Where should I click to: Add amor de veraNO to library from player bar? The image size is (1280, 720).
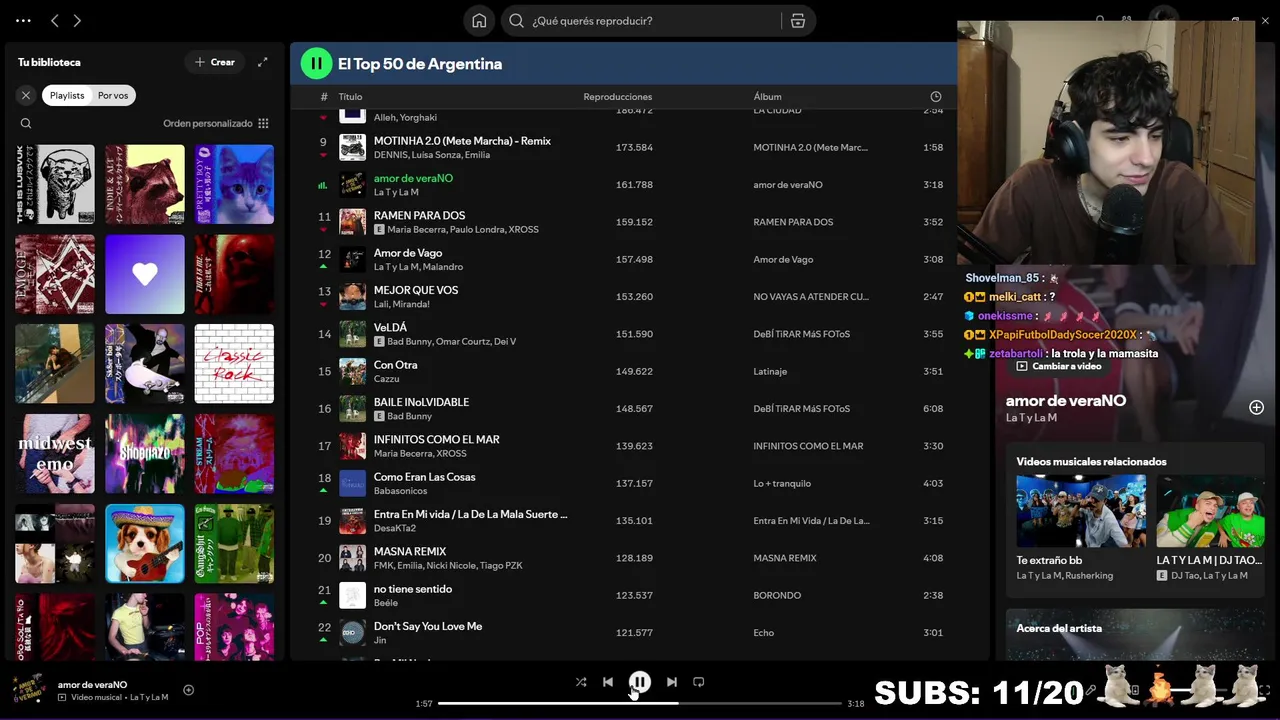(x=188, y=690)
